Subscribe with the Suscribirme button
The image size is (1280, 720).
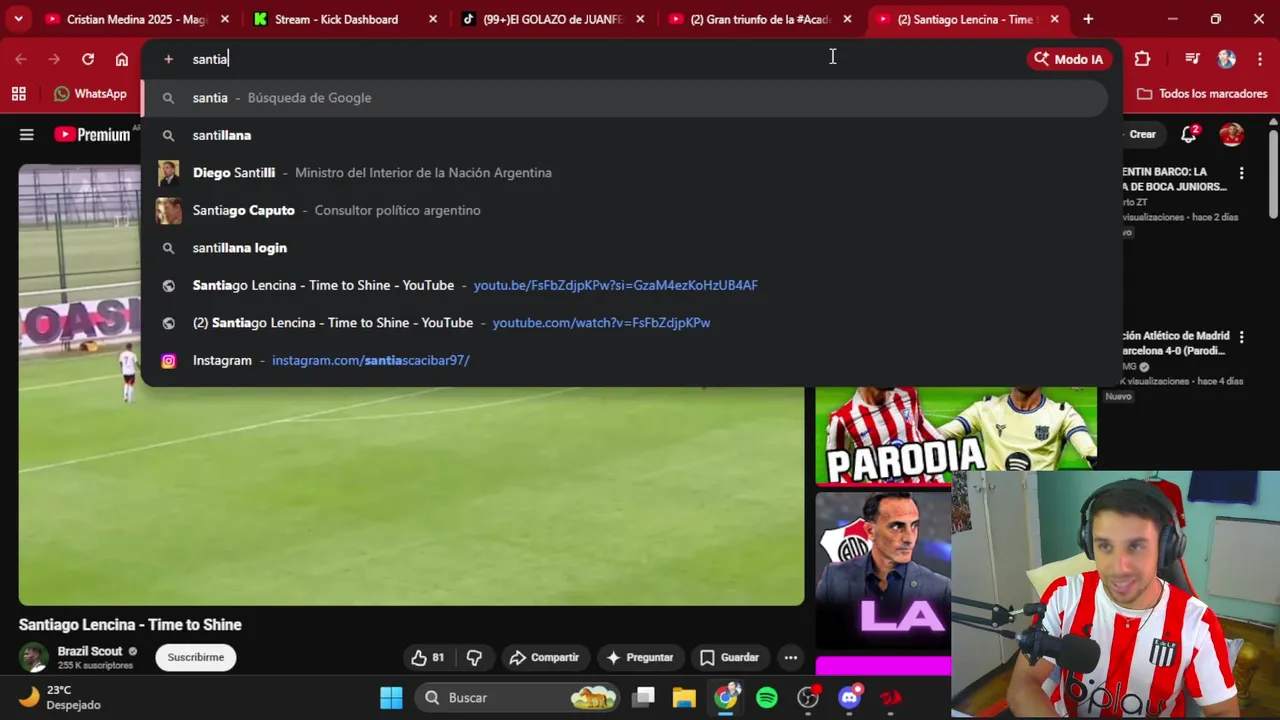(x=196, y=657)
